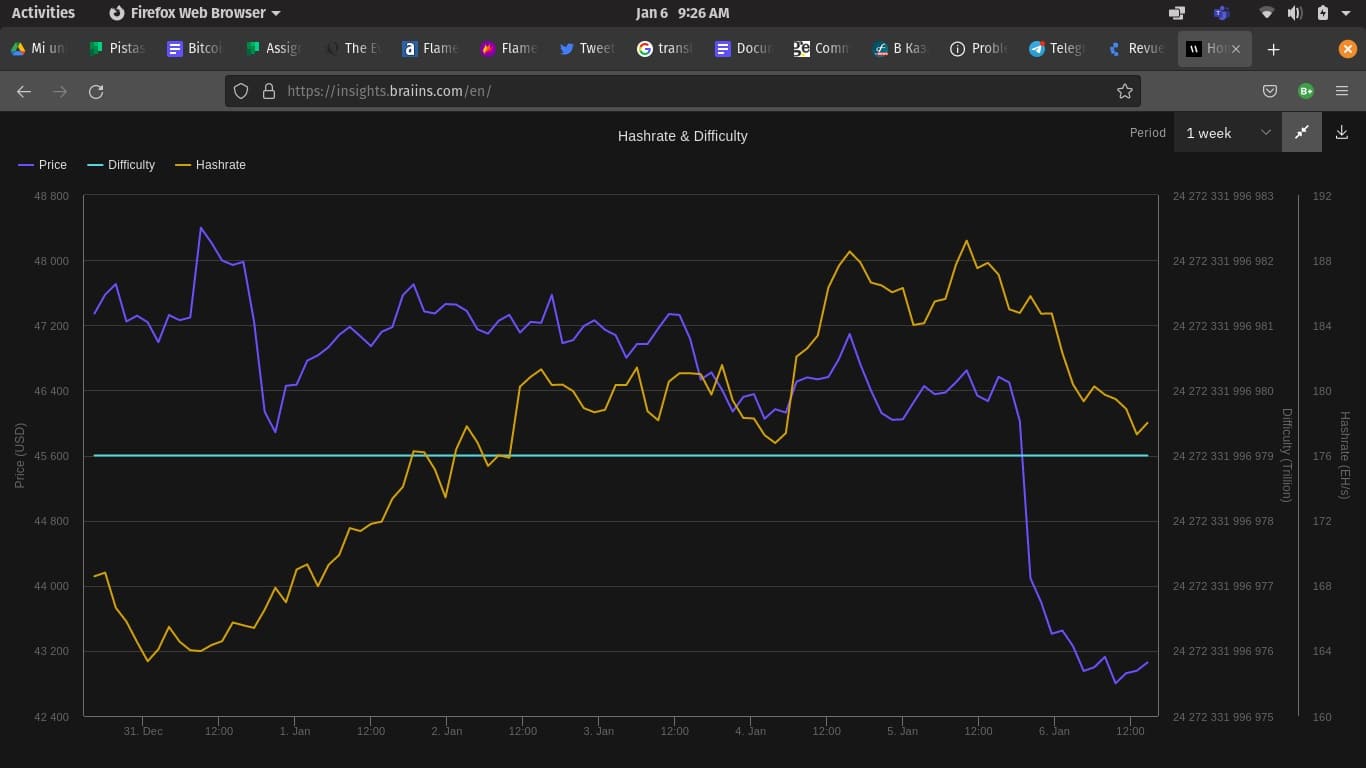Click the clock showing Jan 6
Image resolution: width=1366 pixels, height=768 pixels.
pos(683,13)
